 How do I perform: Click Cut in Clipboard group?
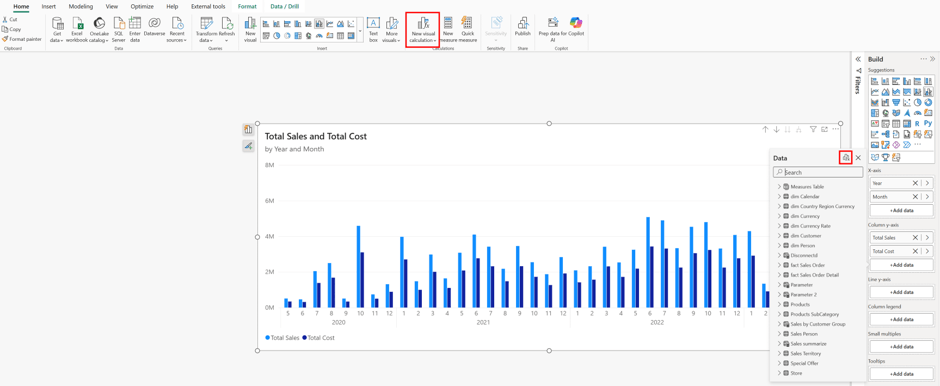[x=10, y=20]
